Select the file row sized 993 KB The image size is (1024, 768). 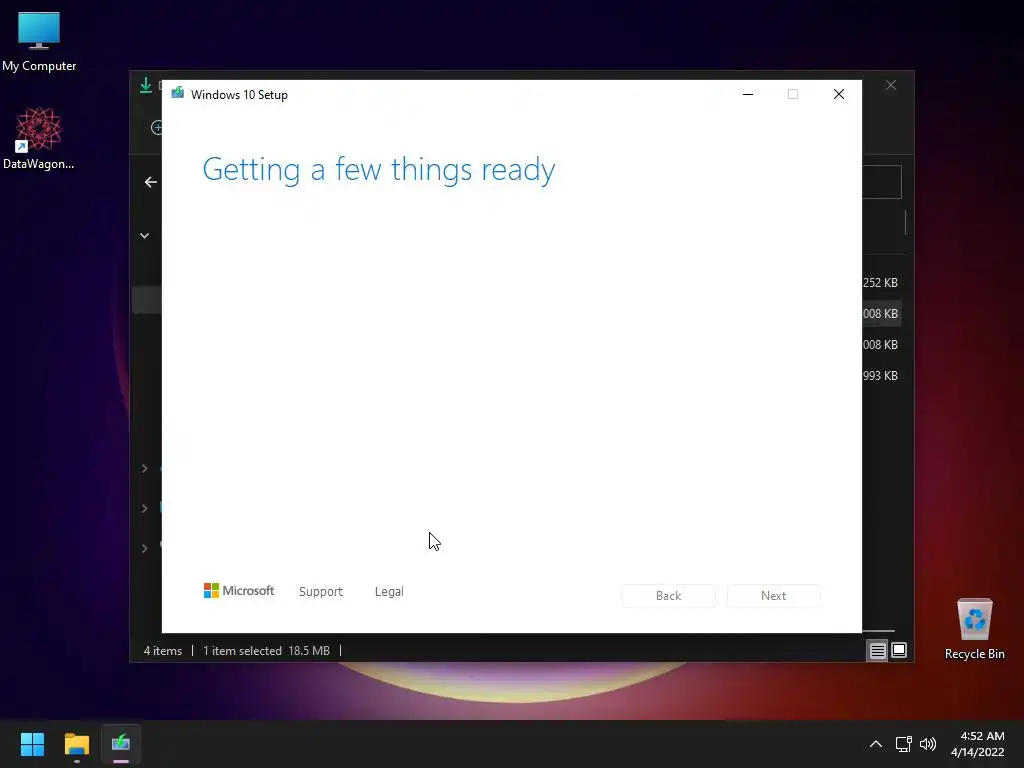881,376
